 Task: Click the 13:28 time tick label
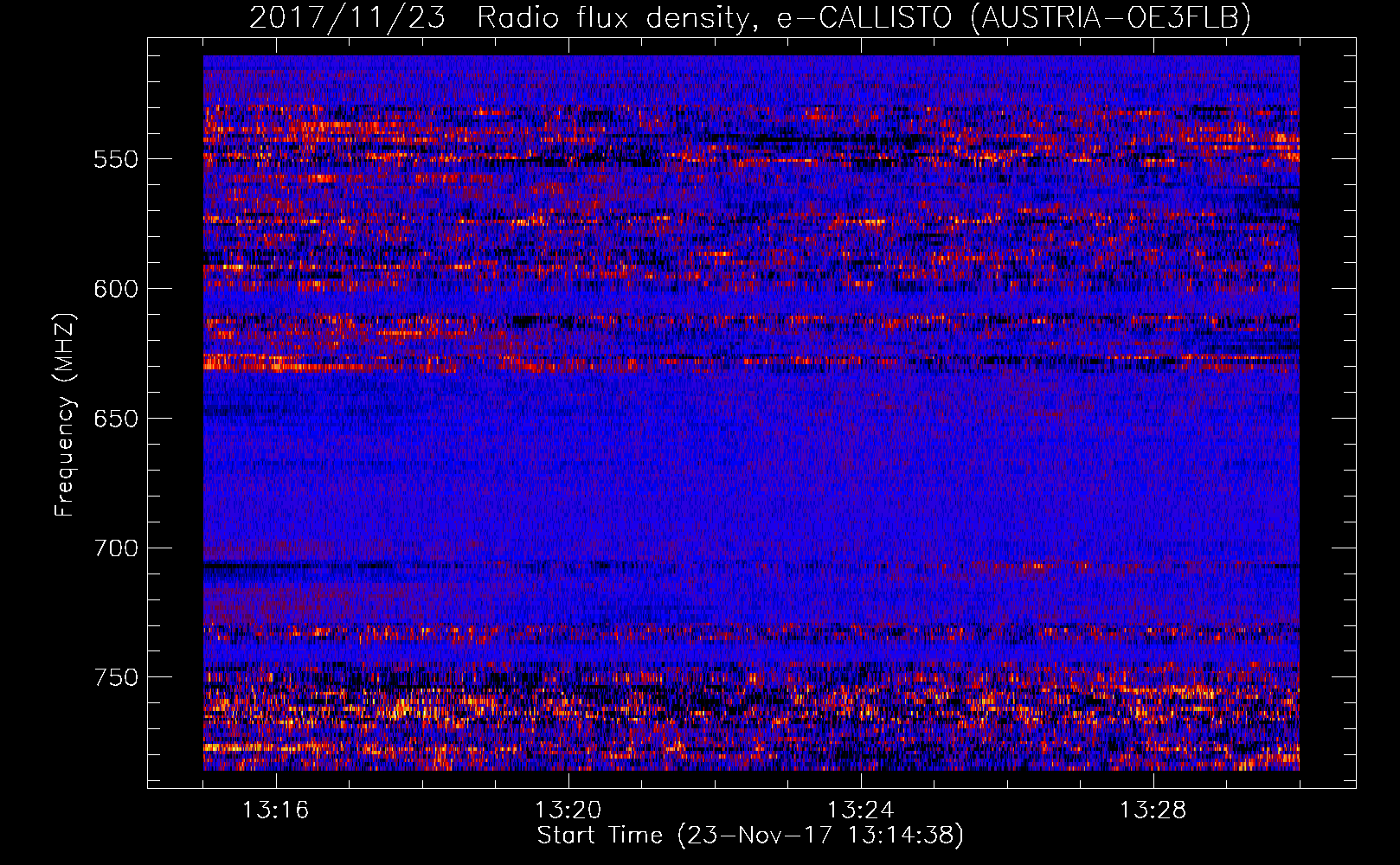click(1153, 811)
